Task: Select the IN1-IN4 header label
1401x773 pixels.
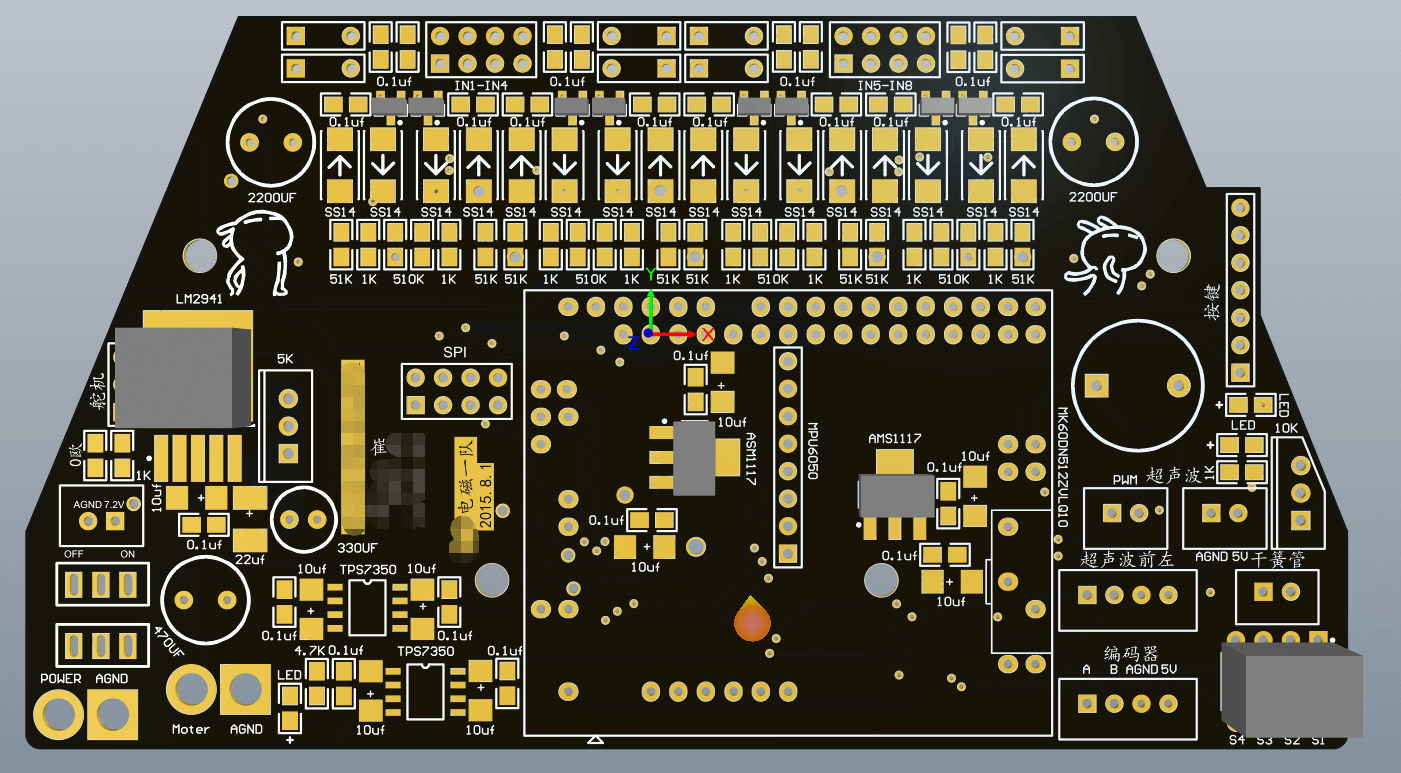Action: point(481,86)
